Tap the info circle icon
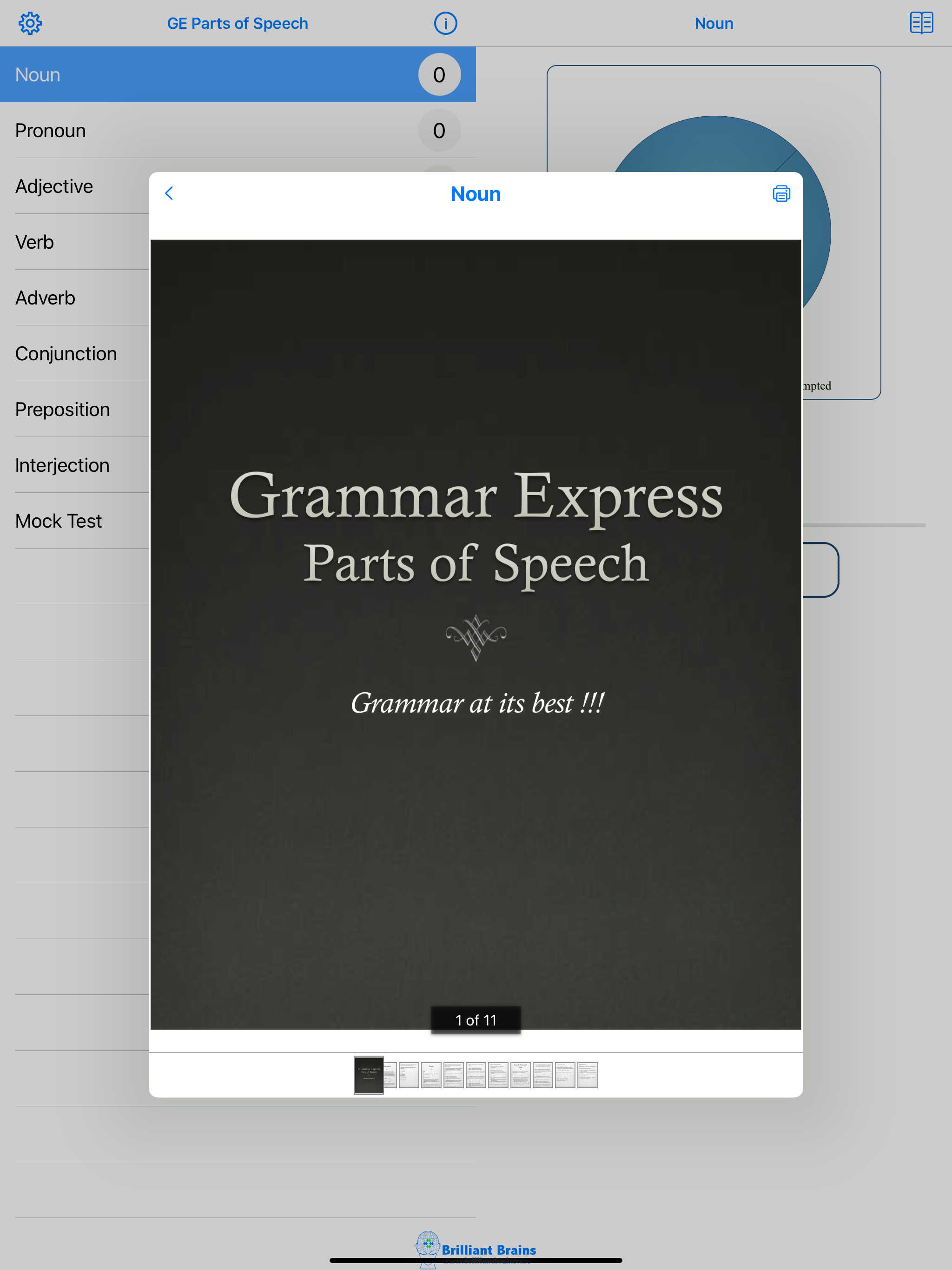Image resolution: width=952 pixels, height=1270 pixels. click(x=445, y=24)
